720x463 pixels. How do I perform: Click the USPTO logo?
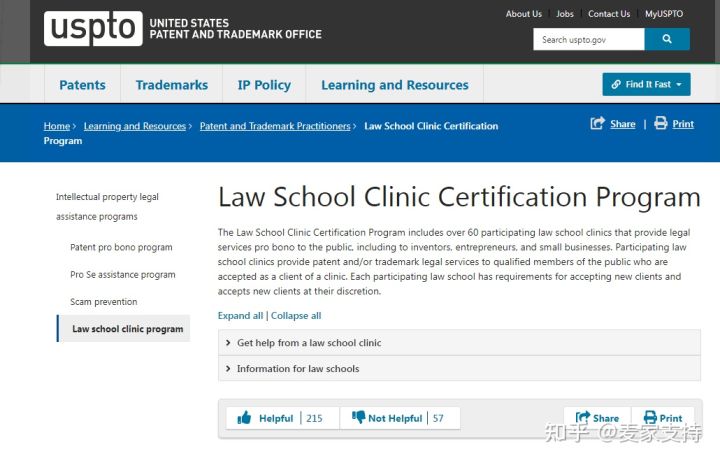click(x=93, y=28)
